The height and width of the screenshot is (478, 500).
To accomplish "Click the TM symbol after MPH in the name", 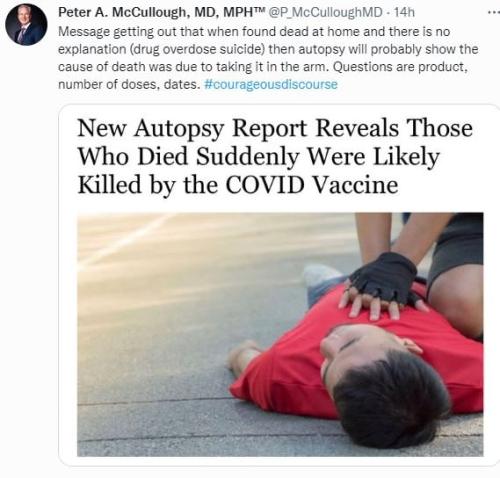I will pos(260,10).
